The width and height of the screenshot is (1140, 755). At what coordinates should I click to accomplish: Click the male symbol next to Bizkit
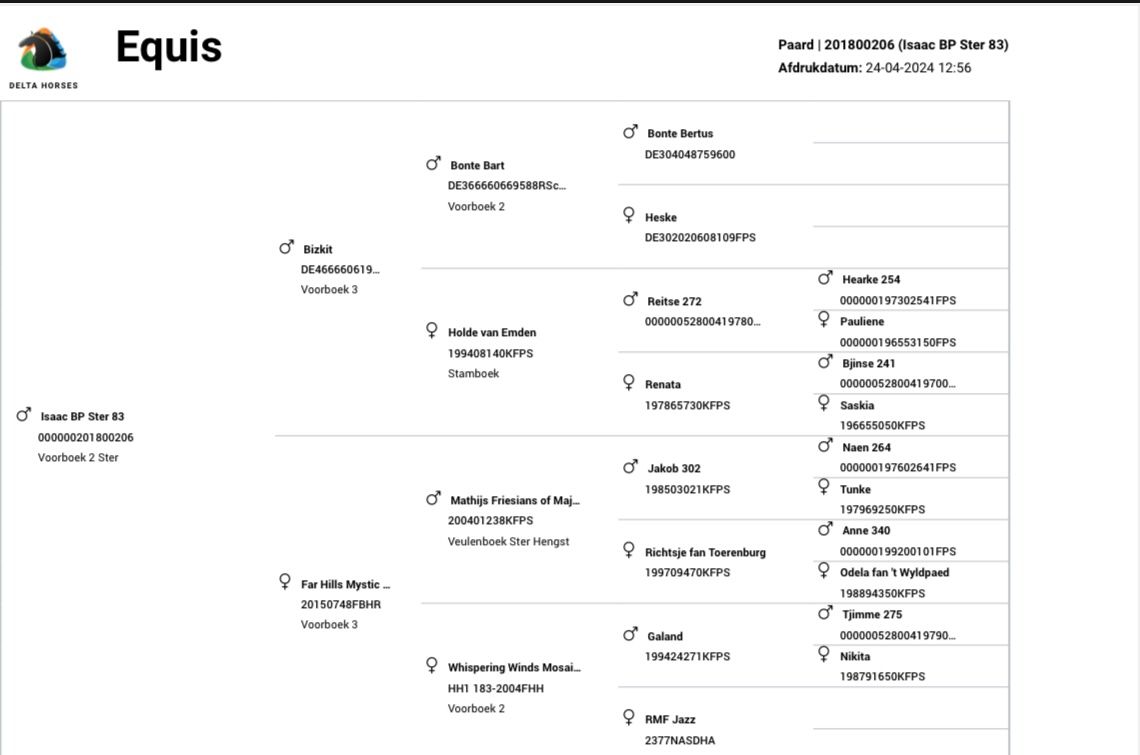pyautogui.click(x=286, y=247)
